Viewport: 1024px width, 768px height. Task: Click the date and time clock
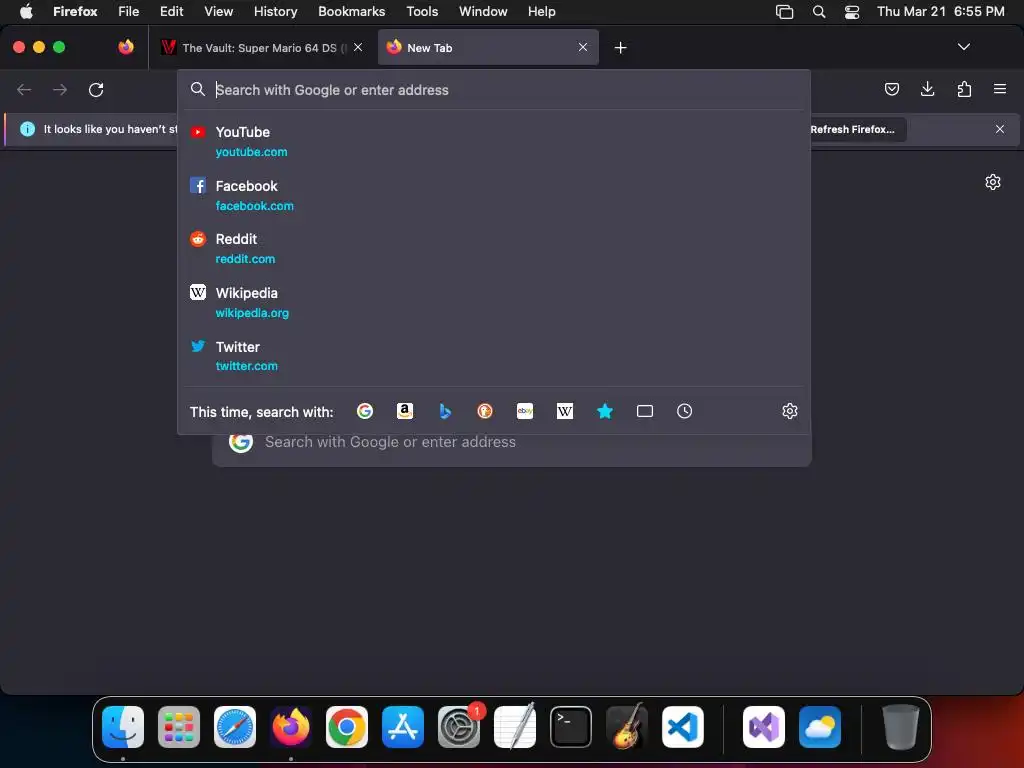pos(940,11)
